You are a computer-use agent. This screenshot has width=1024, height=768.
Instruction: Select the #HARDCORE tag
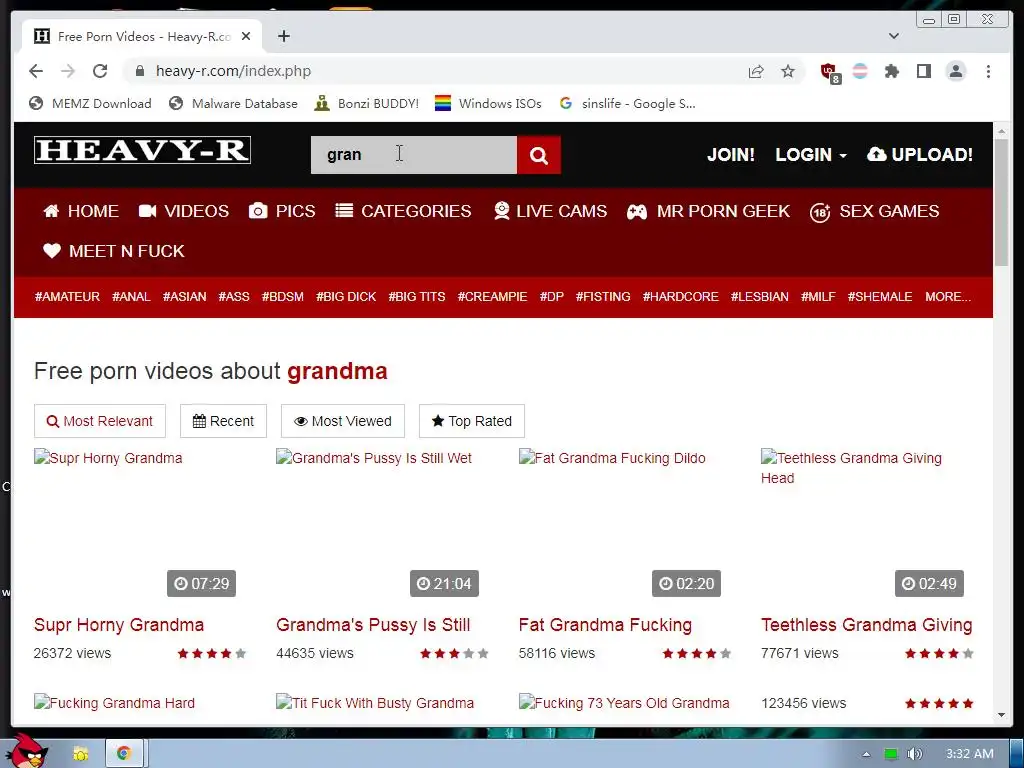(x=680, y=296)
